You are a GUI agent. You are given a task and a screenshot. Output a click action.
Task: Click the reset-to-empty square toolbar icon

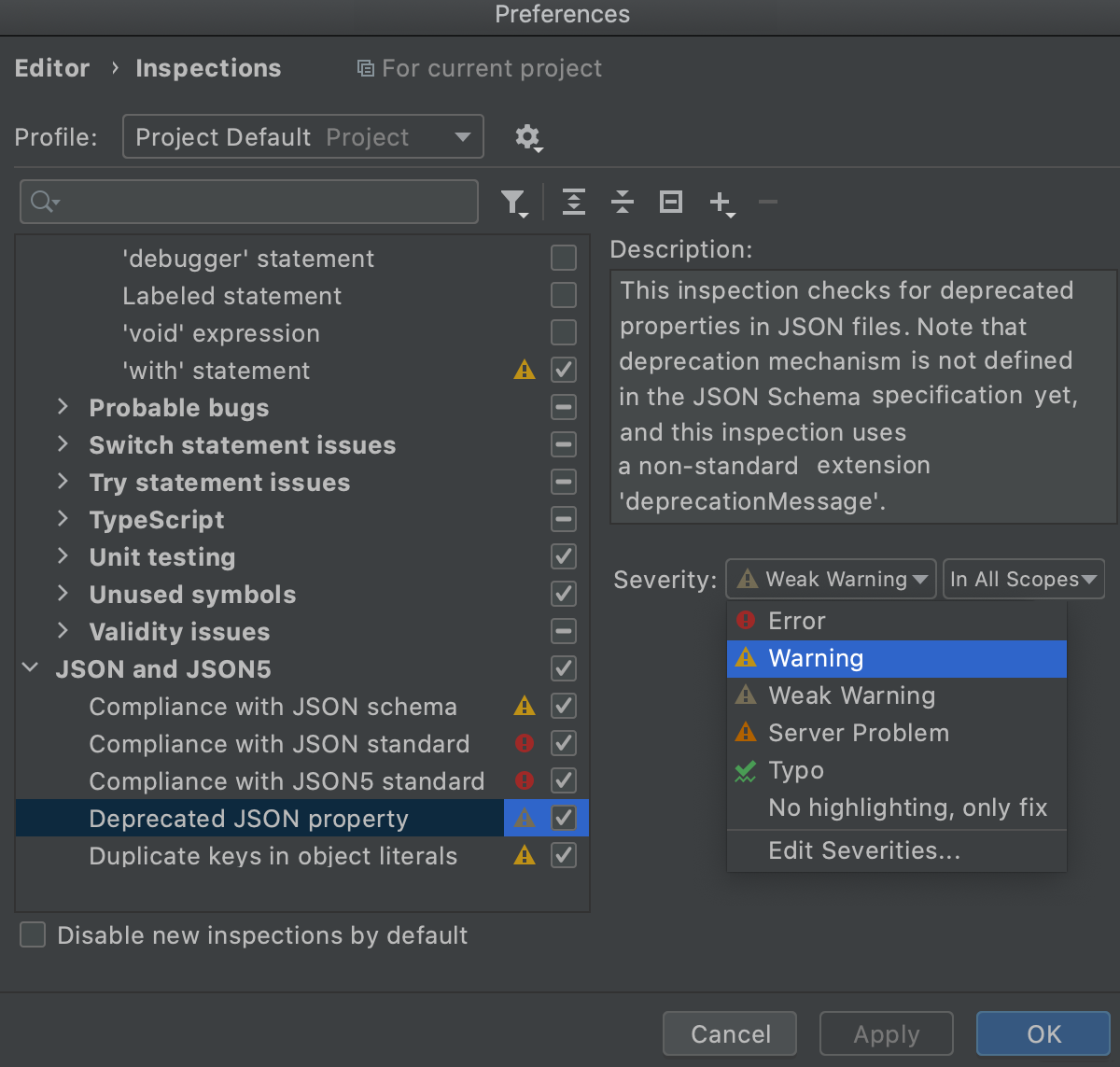[x=671, y=202]
